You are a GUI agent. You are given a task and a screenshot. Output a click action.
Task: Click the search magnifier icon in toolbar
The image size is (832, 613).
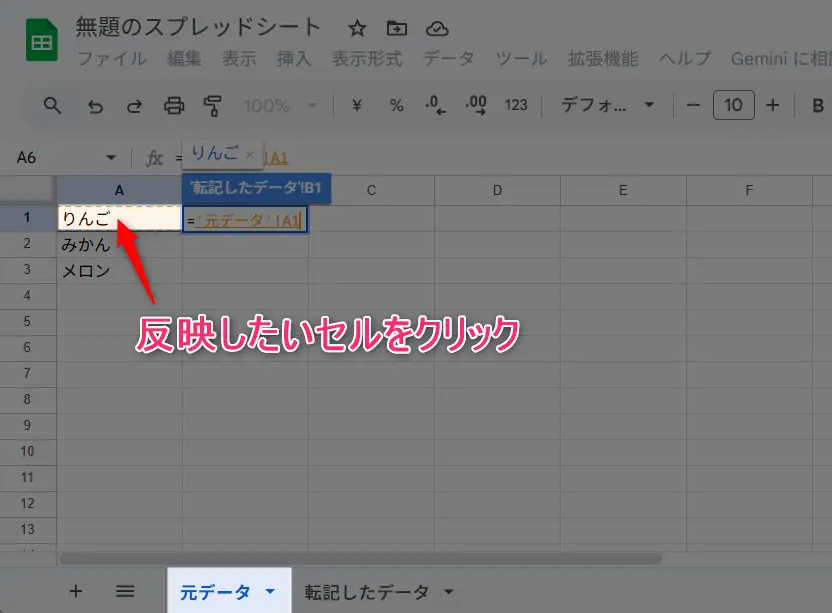[52, 106]
